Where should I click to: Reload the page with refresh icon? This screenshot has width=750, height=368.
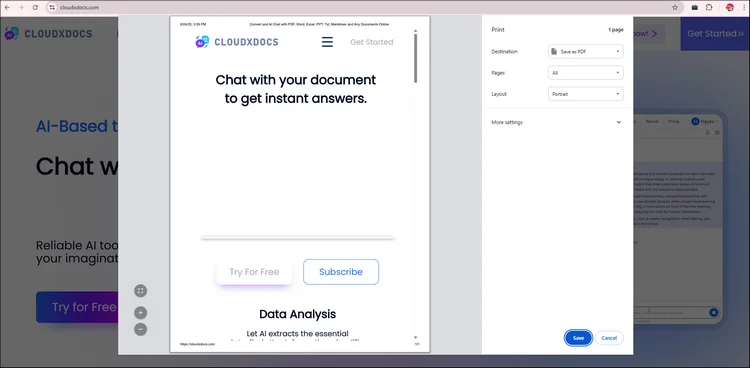click(x=35, y=8)
